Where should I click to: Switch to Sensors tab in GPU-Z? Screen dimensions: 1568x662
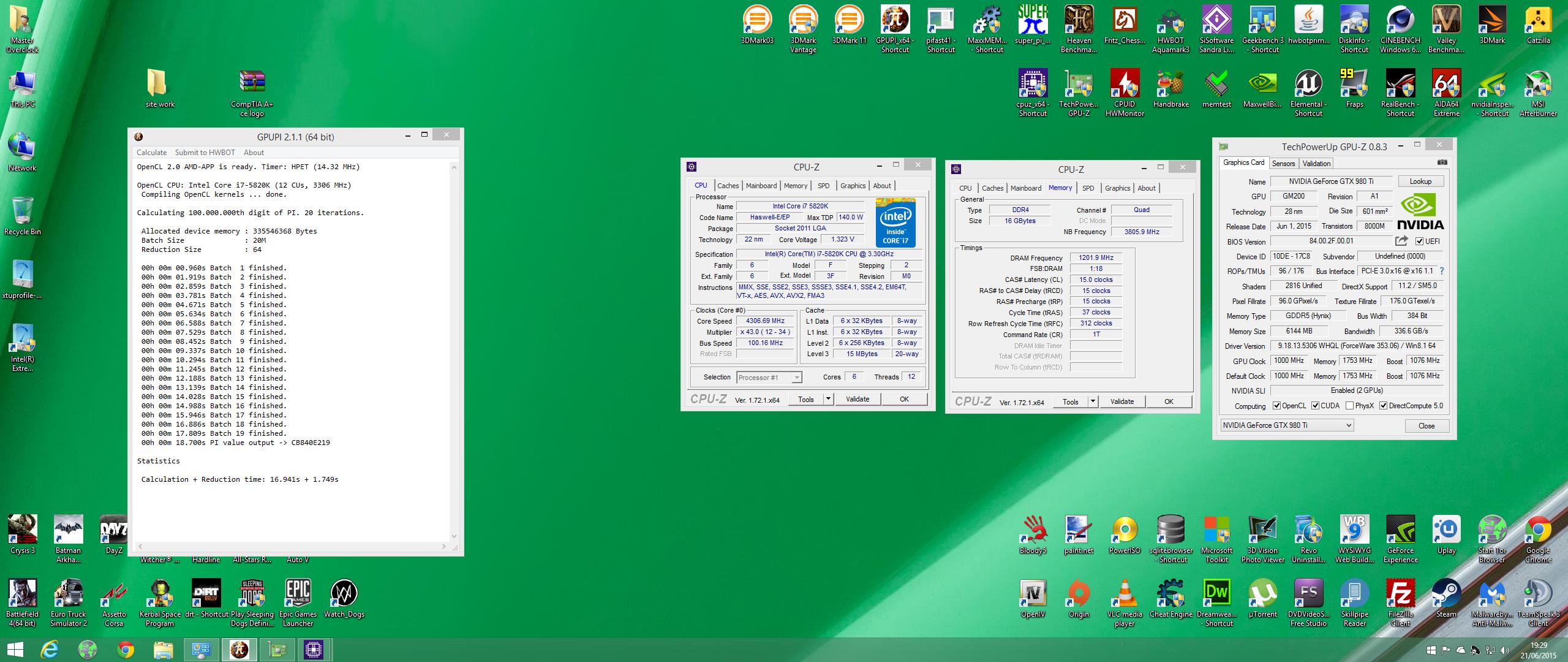coord(1283,164)
